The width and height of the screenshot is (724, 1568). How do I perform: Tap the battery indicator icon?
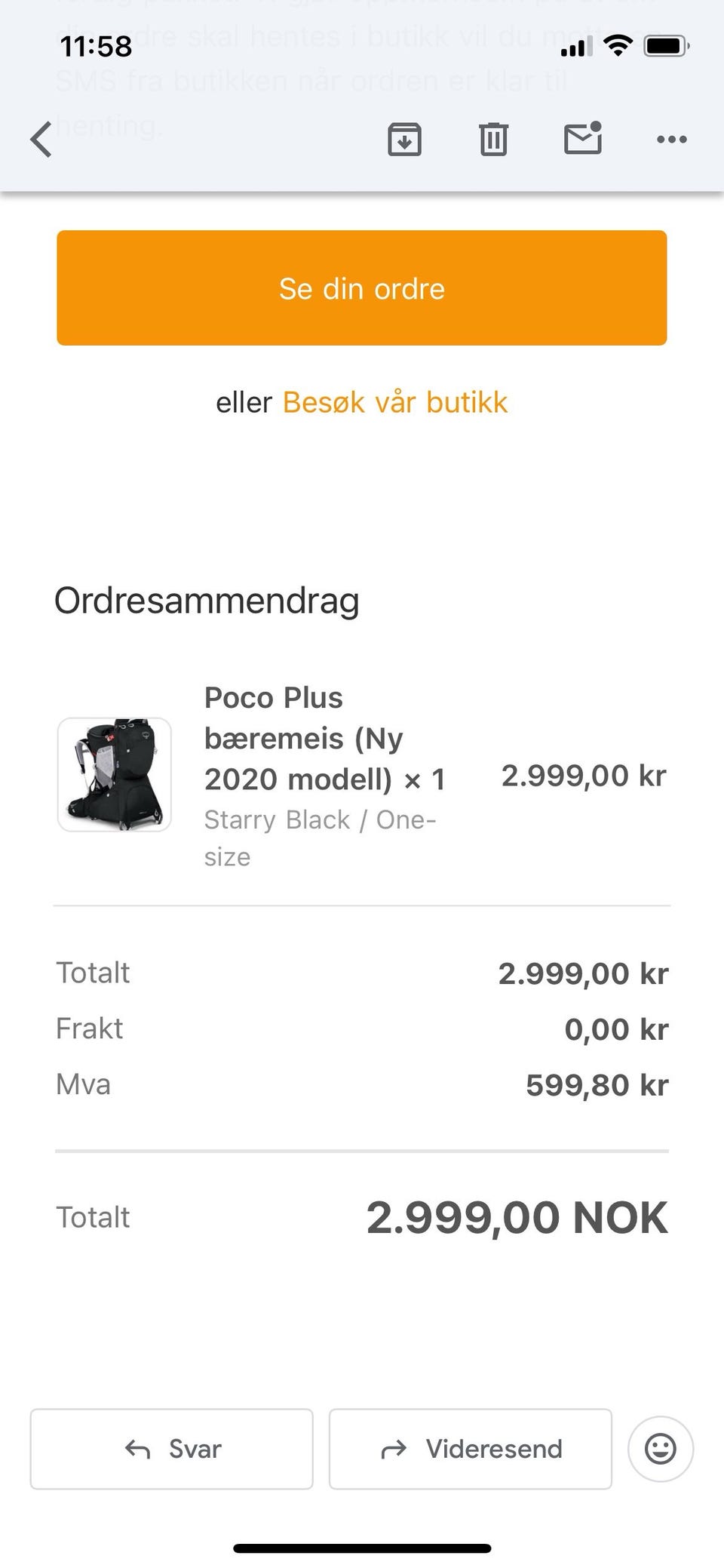coord(666,47)
